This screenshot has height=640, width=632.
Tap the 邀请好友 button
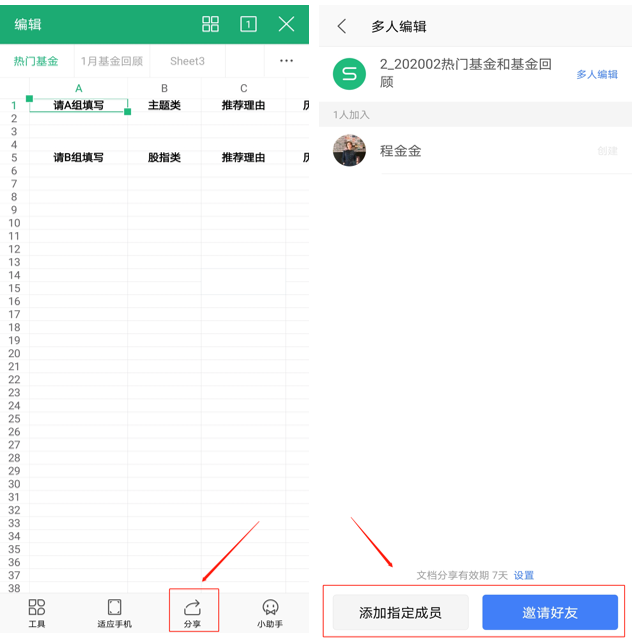[550, 612]
